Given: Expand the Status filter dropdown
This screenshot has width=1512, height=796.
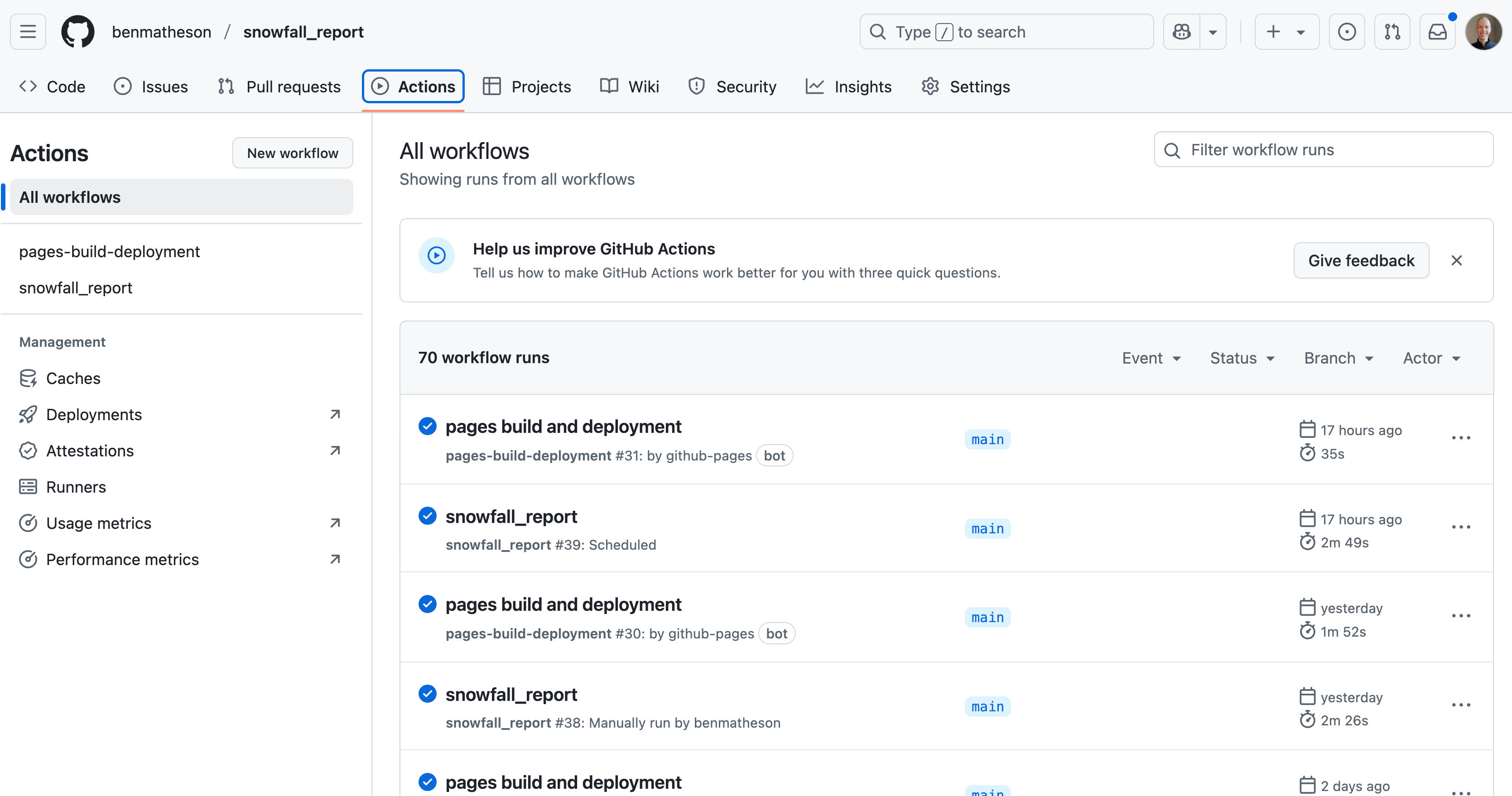Looking at the screenshot, I should 1242,358.
